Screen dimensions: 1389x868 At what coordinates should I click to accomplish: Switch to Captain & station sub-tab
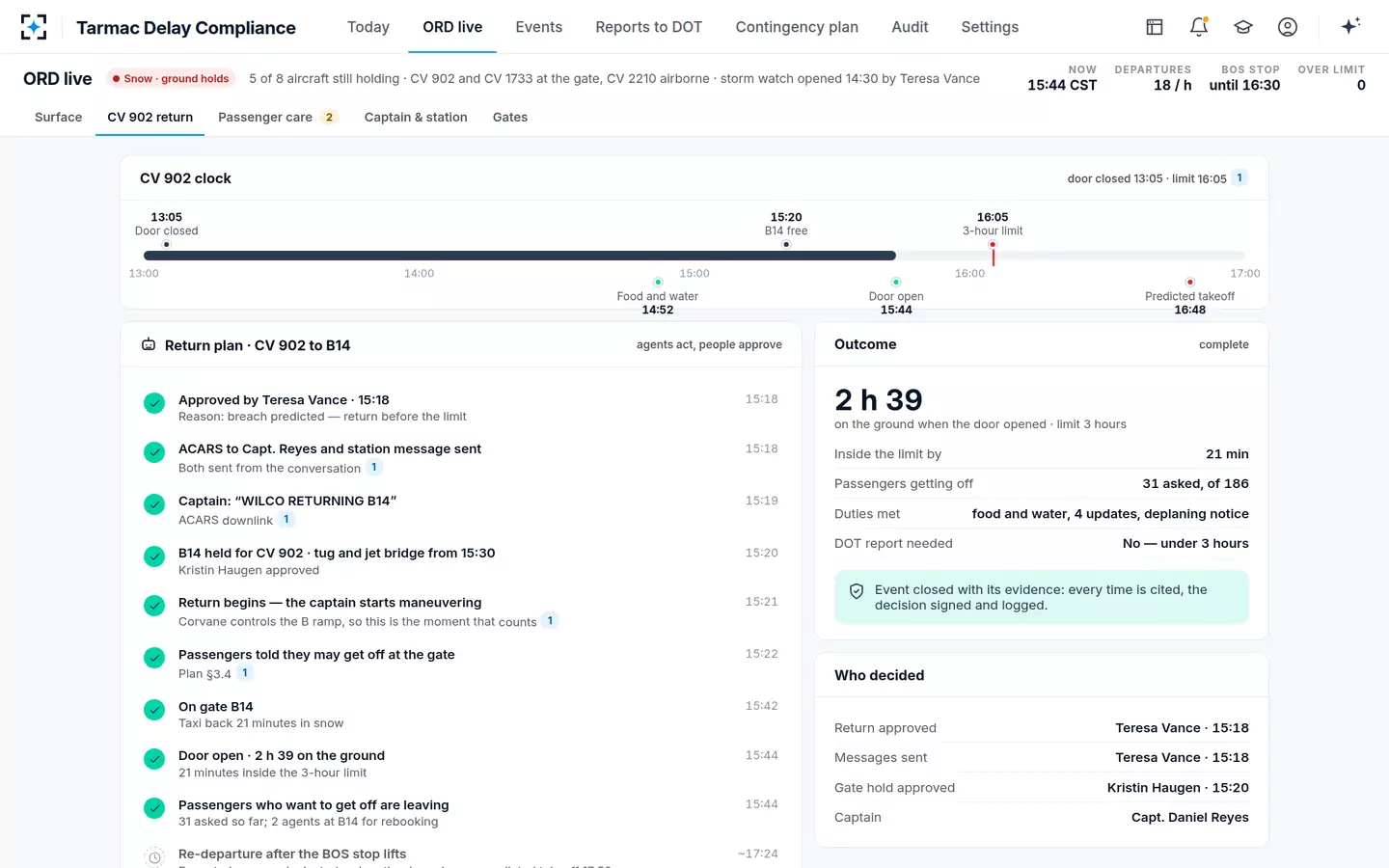[x=416, y=117]
